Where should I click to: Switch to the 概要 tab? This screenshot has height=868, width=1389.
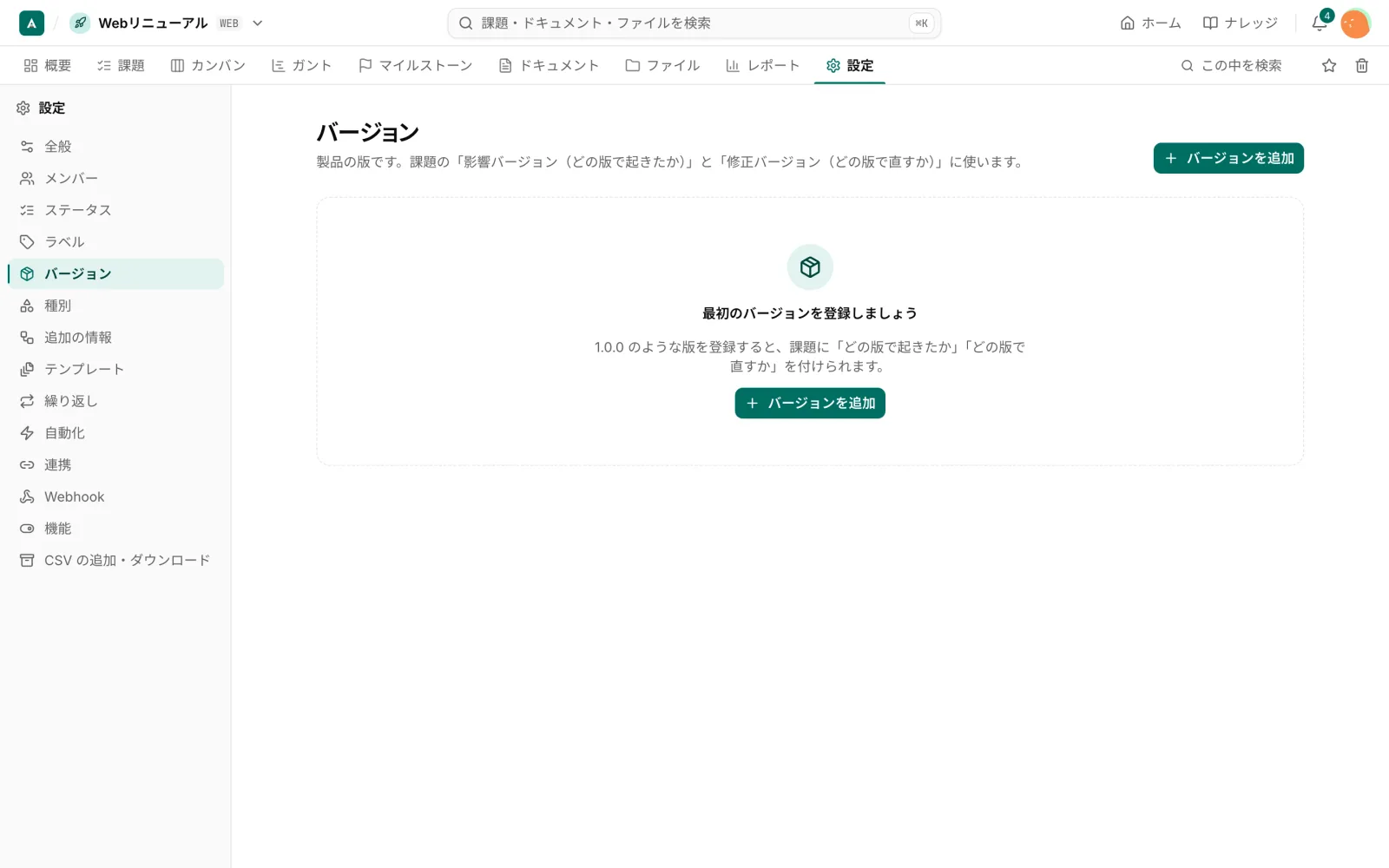pos(48,65)
